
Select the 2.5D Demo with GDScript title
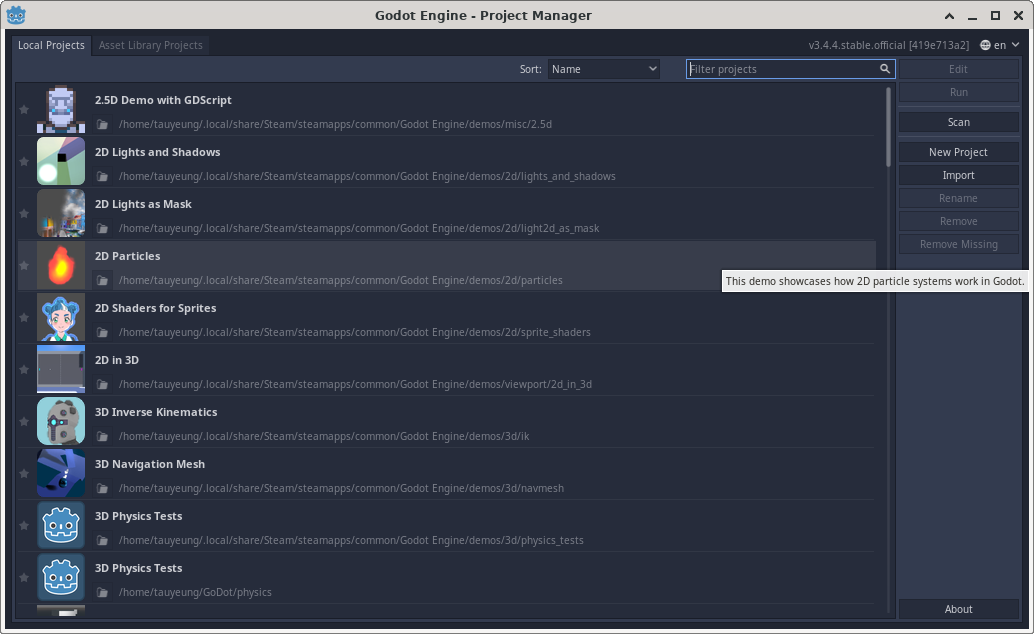point(163,100)
